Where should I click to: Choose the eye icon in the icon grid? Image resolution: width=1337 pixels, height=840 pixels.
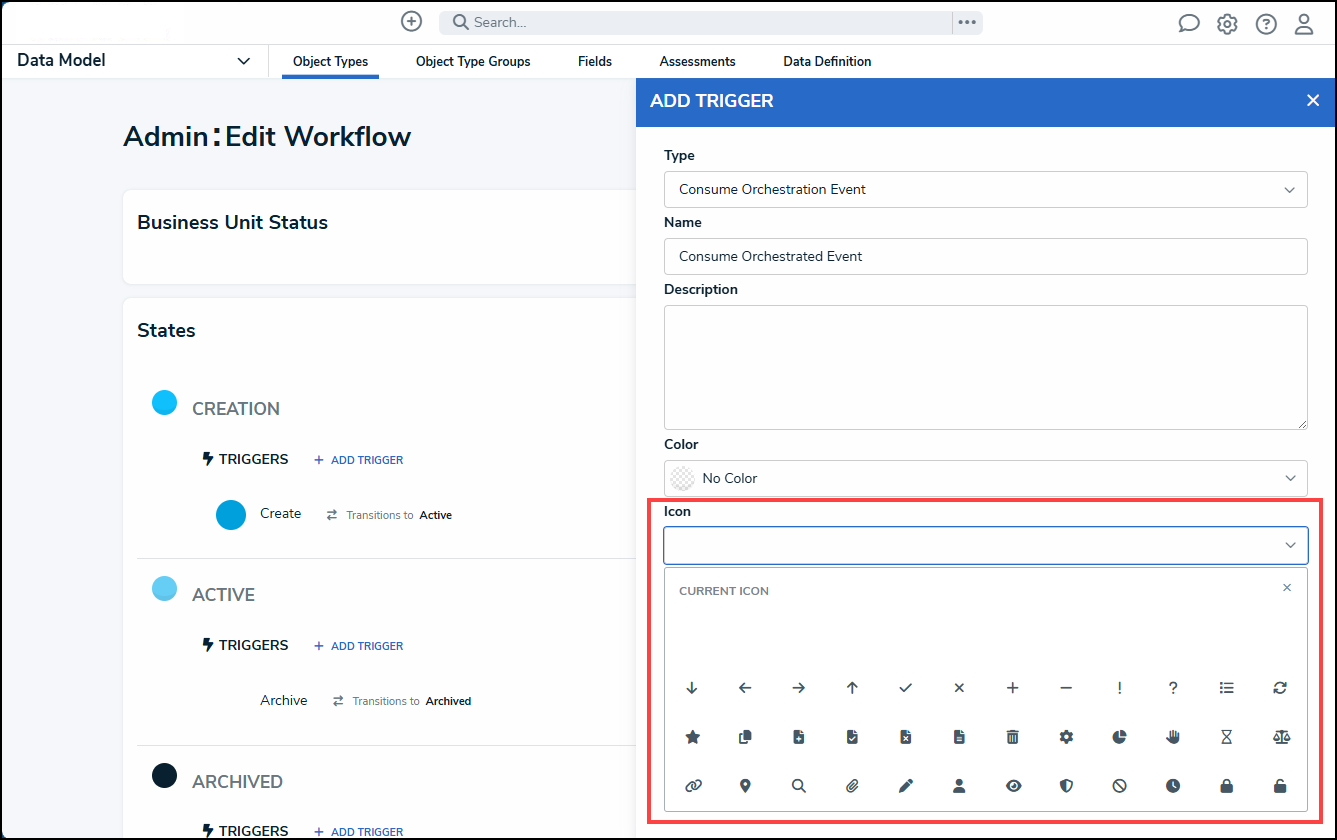point(1013,786)
